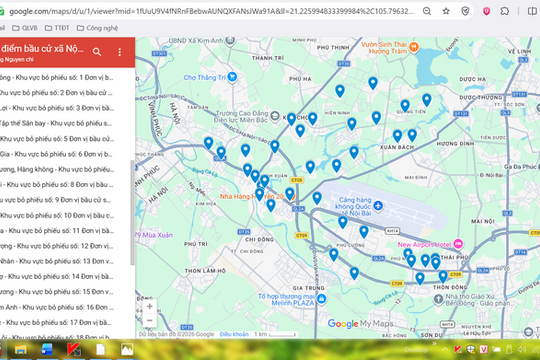Select list row Khu vực bỏ phiếu số: 13
The height and width of the screenshot is (360, 540).
tap(65, 261)
